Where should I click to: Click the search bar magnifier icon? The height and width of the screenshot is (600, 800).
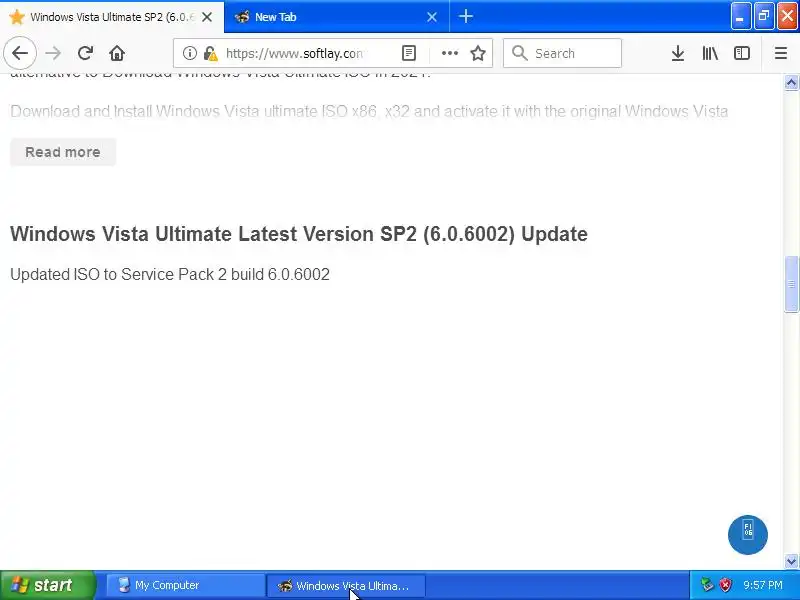[x=519, y=53]
